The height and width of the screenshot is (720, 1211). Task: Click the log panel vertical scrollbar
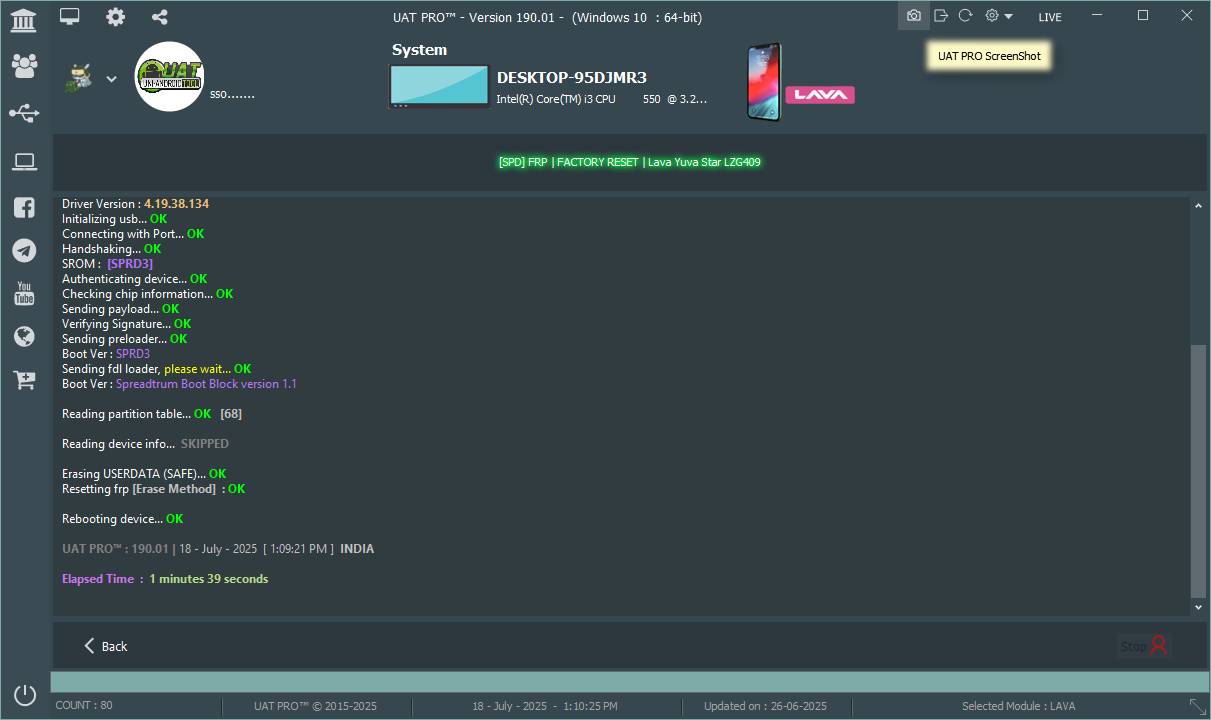pyautogui.click(x=1198, y=470)
